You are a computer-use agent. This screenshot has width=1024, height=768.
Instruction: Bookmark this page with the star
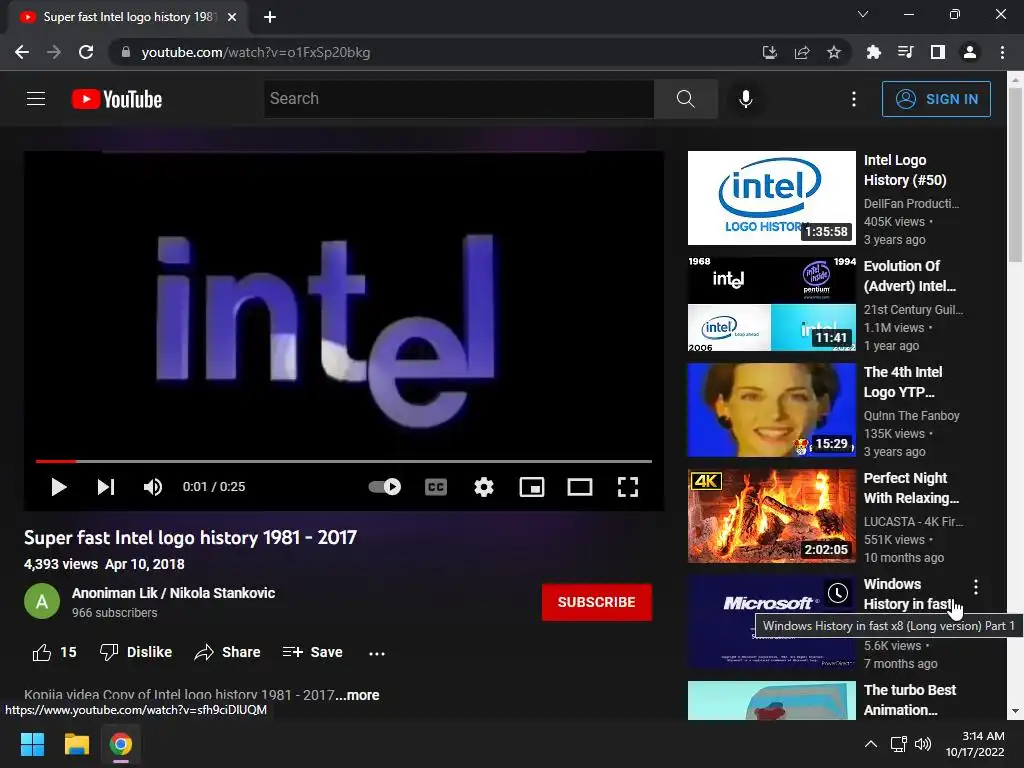[x=834, y=52]
